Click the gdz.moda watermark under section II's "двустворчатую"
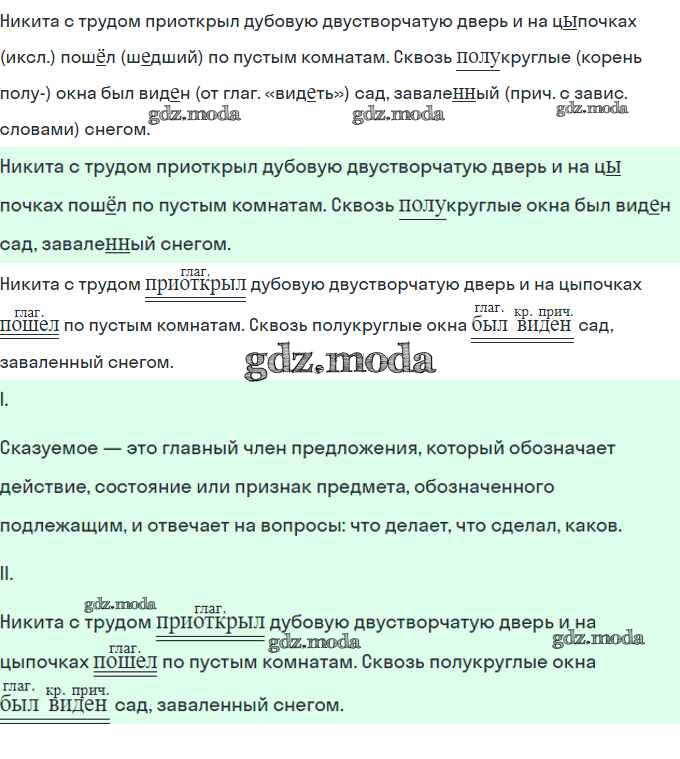 pyautogui.click(x=314, y=642)
